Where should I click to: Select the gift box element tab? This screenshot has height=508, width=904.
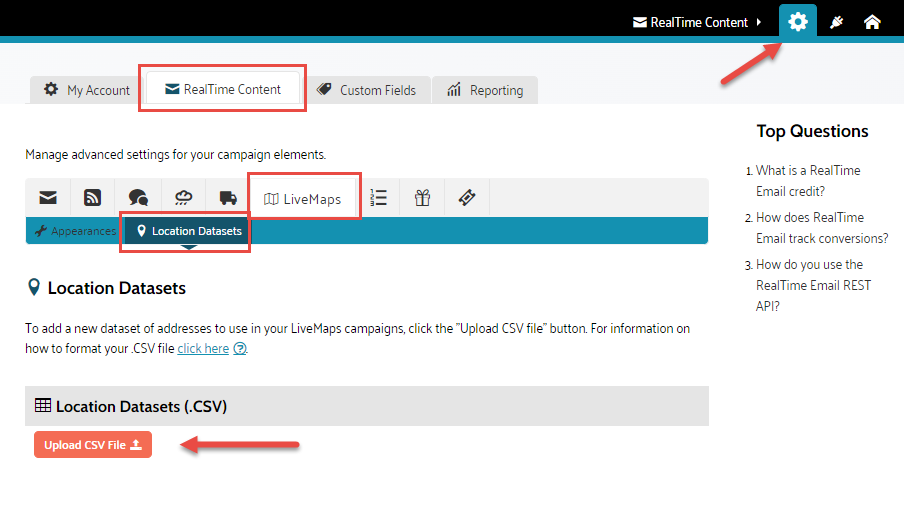click(x=423, y=198)
